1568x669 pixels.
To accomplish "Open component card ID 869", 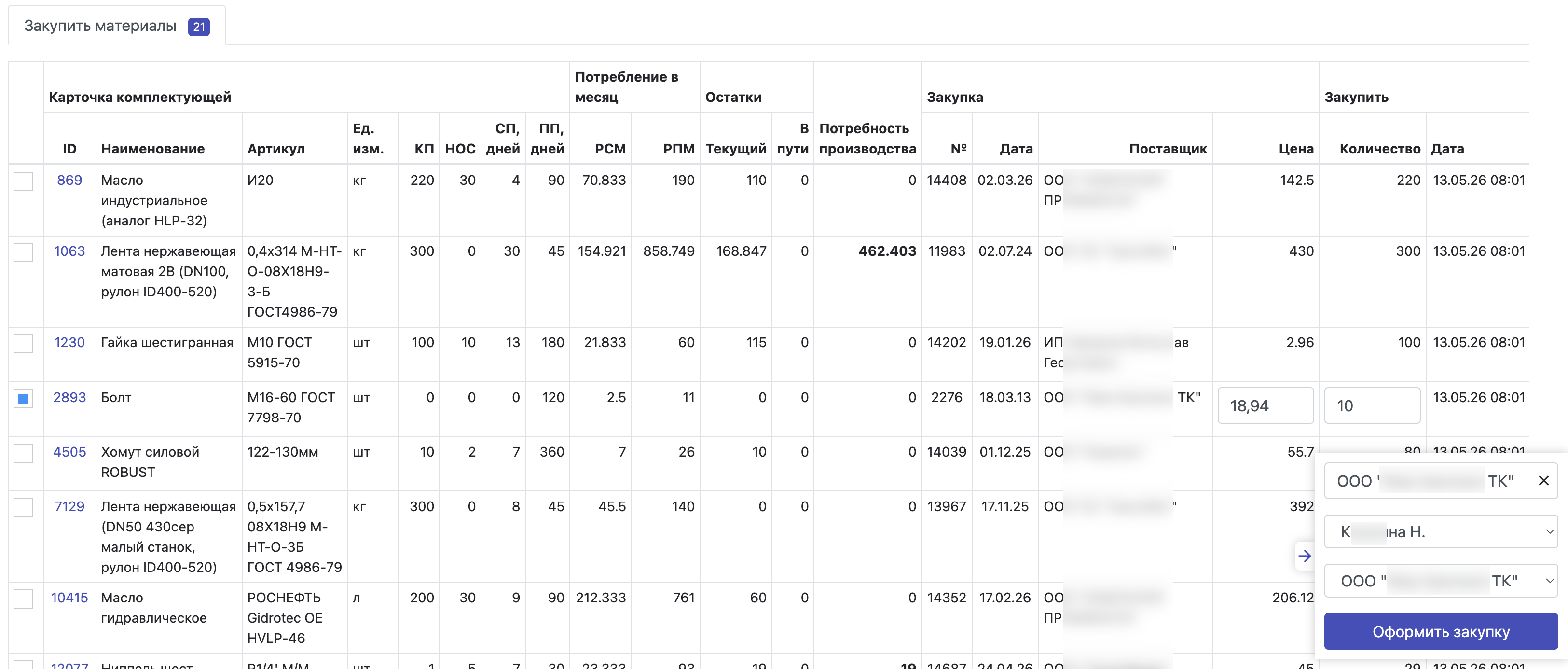I will [x=69, y=180].
